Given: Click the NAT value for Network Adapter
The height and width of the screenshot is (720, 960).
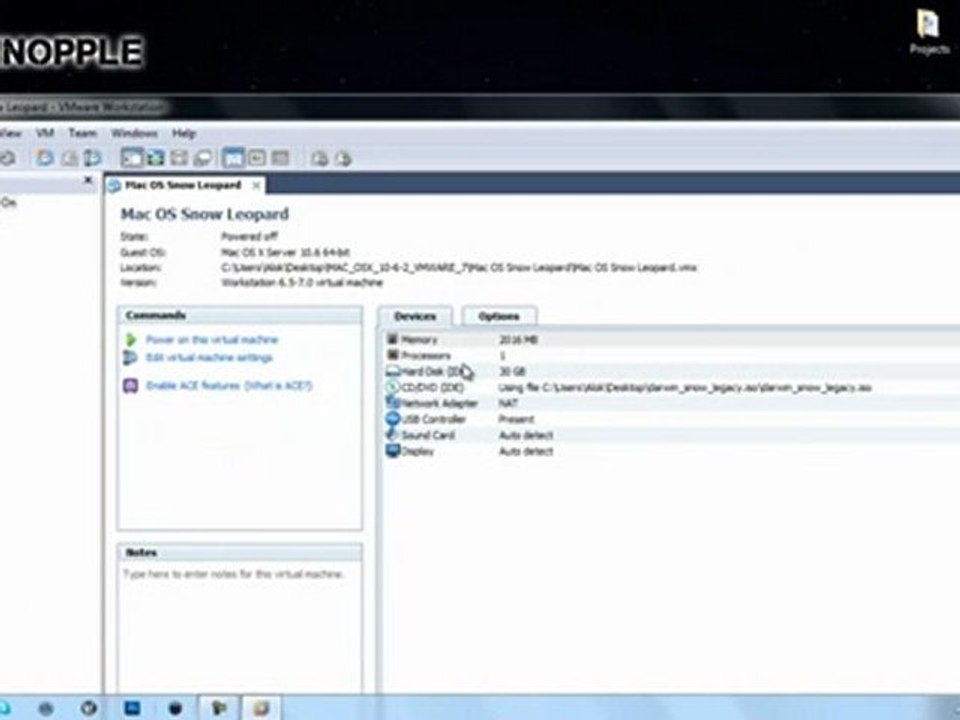Looking at the screenshot, I should [508, 403].
